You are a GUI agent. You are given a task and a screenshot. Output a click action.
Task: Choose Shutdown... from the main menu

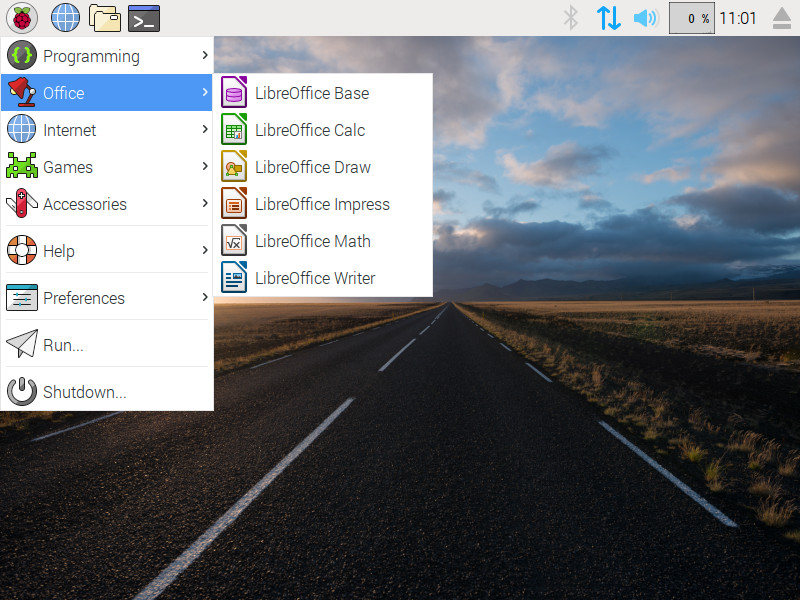click(x=107, y=391)
